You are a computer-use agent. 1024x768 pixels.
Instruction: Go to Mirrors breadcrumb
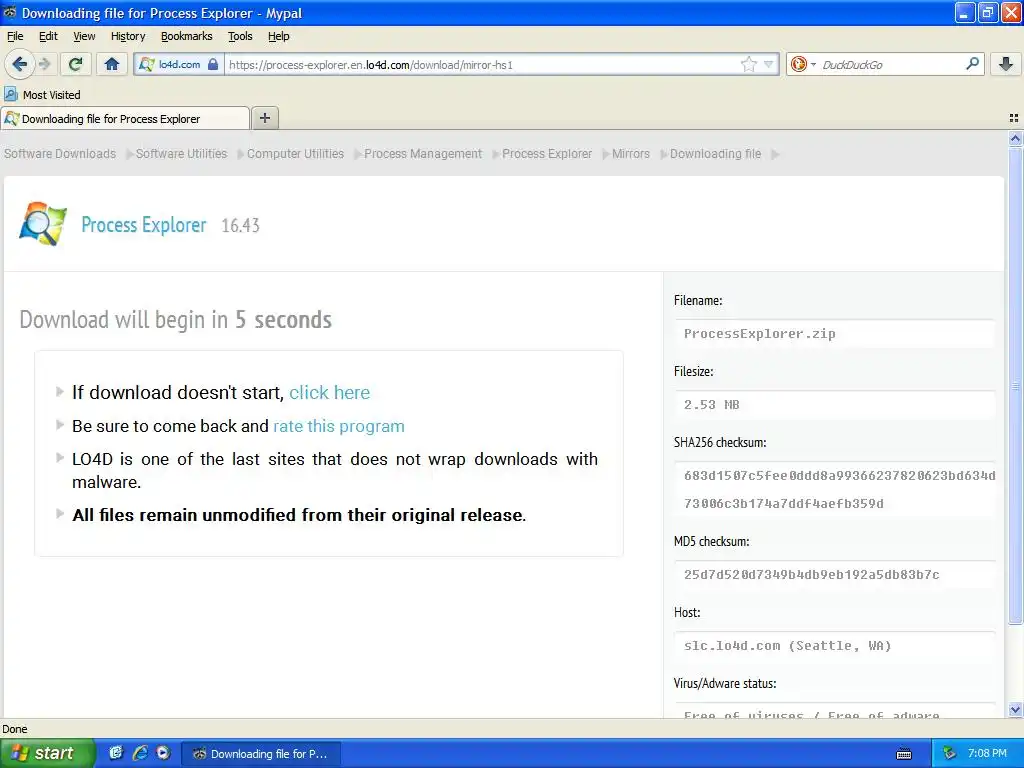pos(631,153)
